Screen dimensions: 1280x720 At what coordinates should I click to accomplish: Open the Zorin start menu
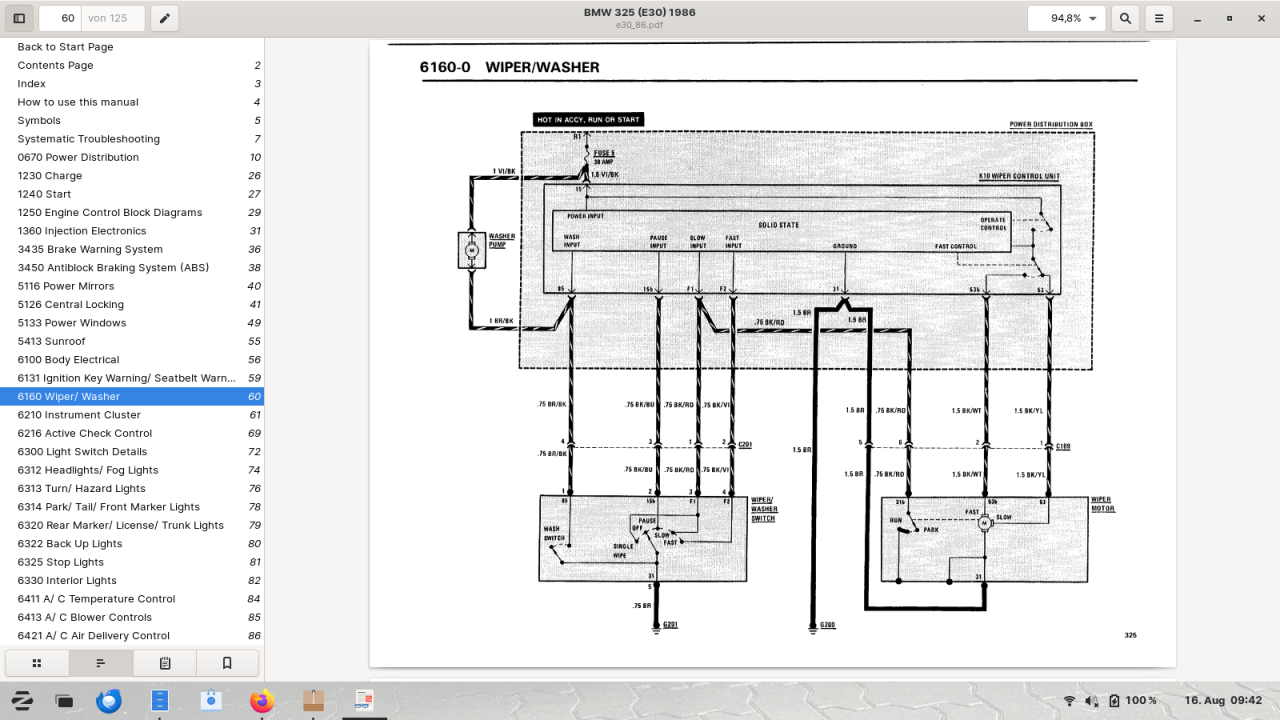pos(21,701)
